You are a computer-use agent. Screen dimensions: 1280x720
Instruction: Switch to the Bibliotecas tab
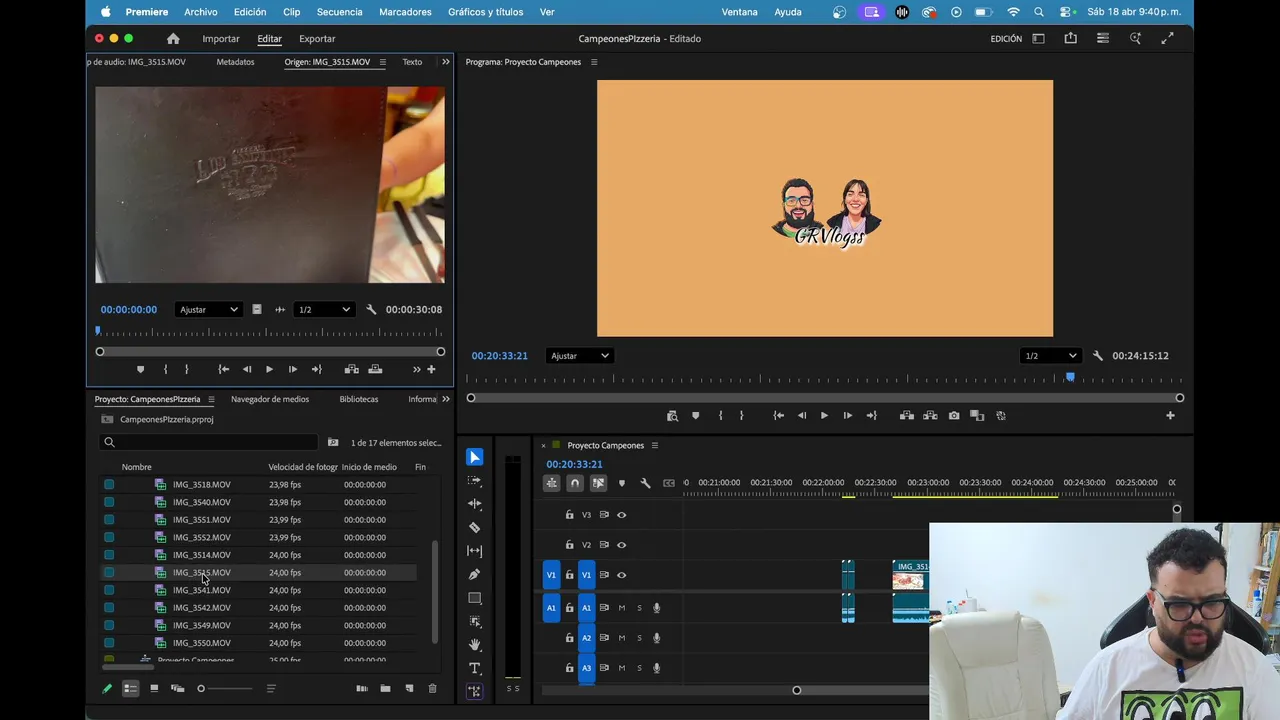pos(359,399)
